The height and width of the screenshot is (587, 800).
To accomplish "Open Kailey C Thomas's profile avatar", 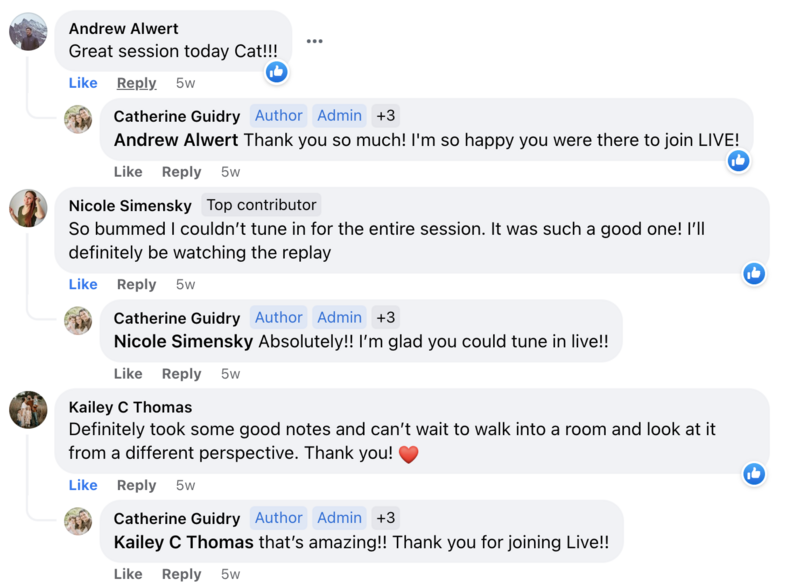I will point(29,410).
